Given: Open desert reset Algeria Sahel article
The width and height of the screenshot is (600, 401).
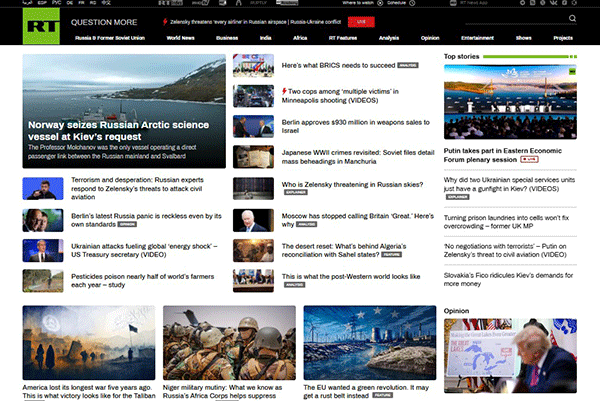Looking at the screenshot, I should tap(344, 250).
